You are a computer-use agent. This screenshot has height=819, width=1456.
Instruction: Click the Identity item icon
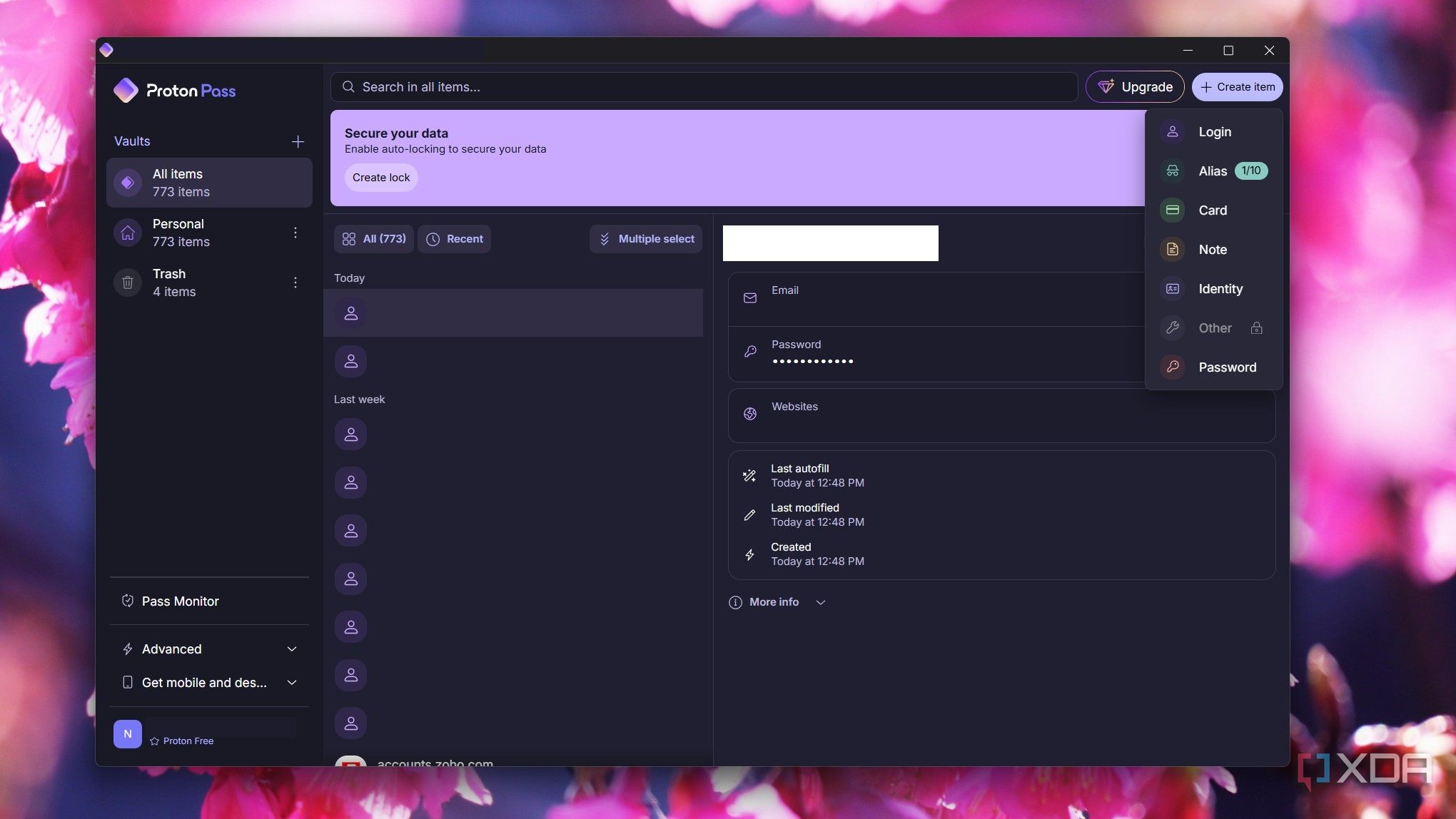pyautogui.click(x=1172, y=289)
